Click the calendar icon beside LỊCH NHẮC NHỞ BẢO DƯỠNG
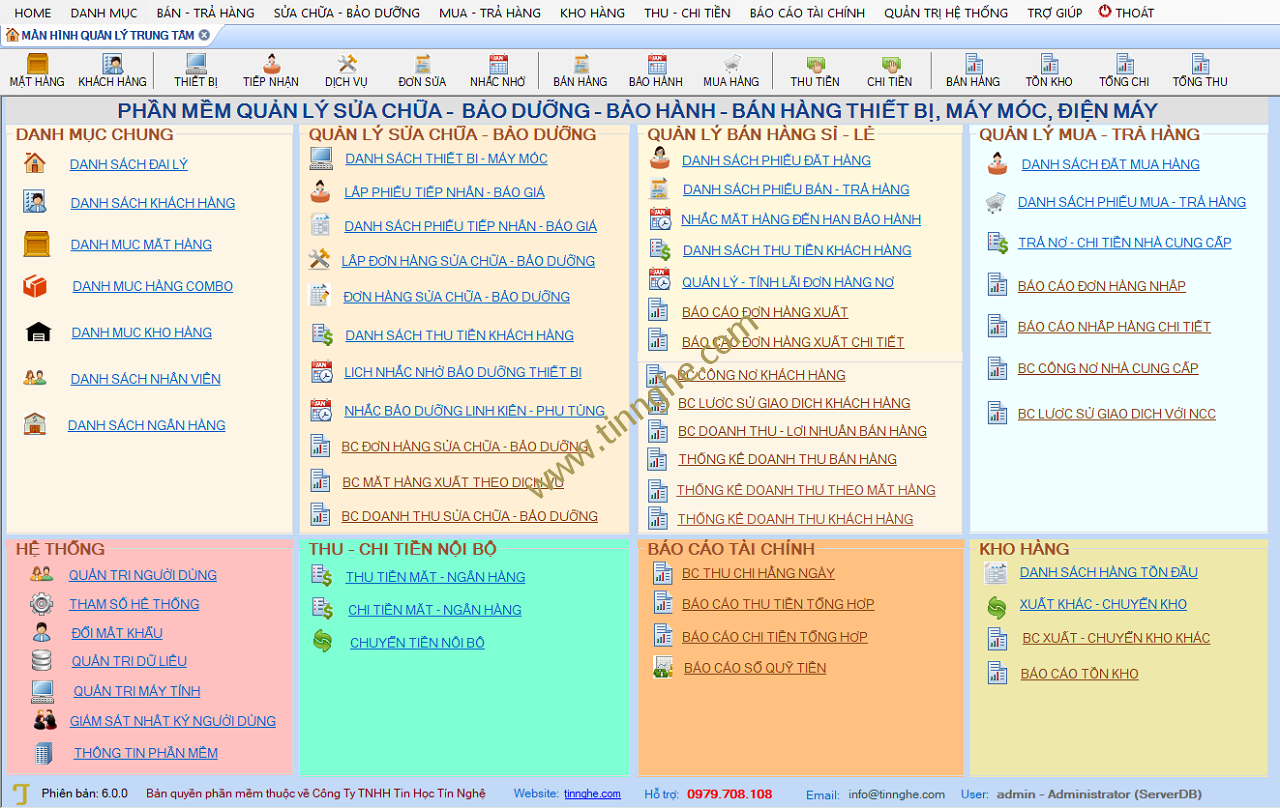1280x808 pixels. [x=321, y=372]
